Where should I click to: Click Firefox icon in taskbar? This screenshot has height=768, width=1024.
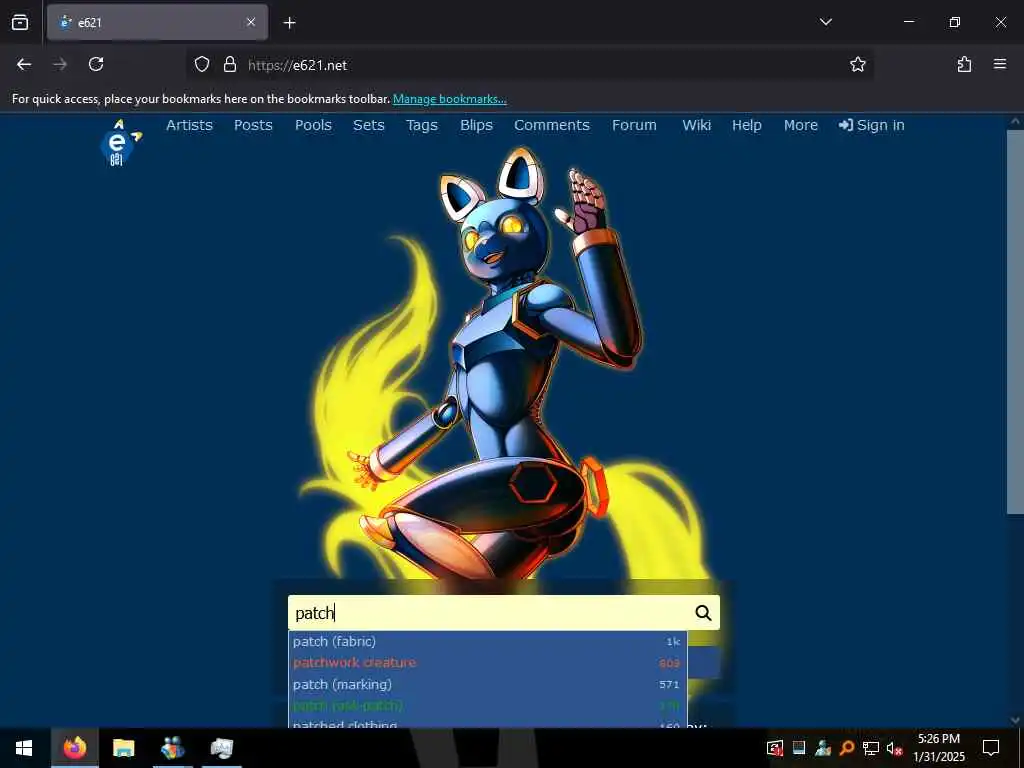coord(74,748)
